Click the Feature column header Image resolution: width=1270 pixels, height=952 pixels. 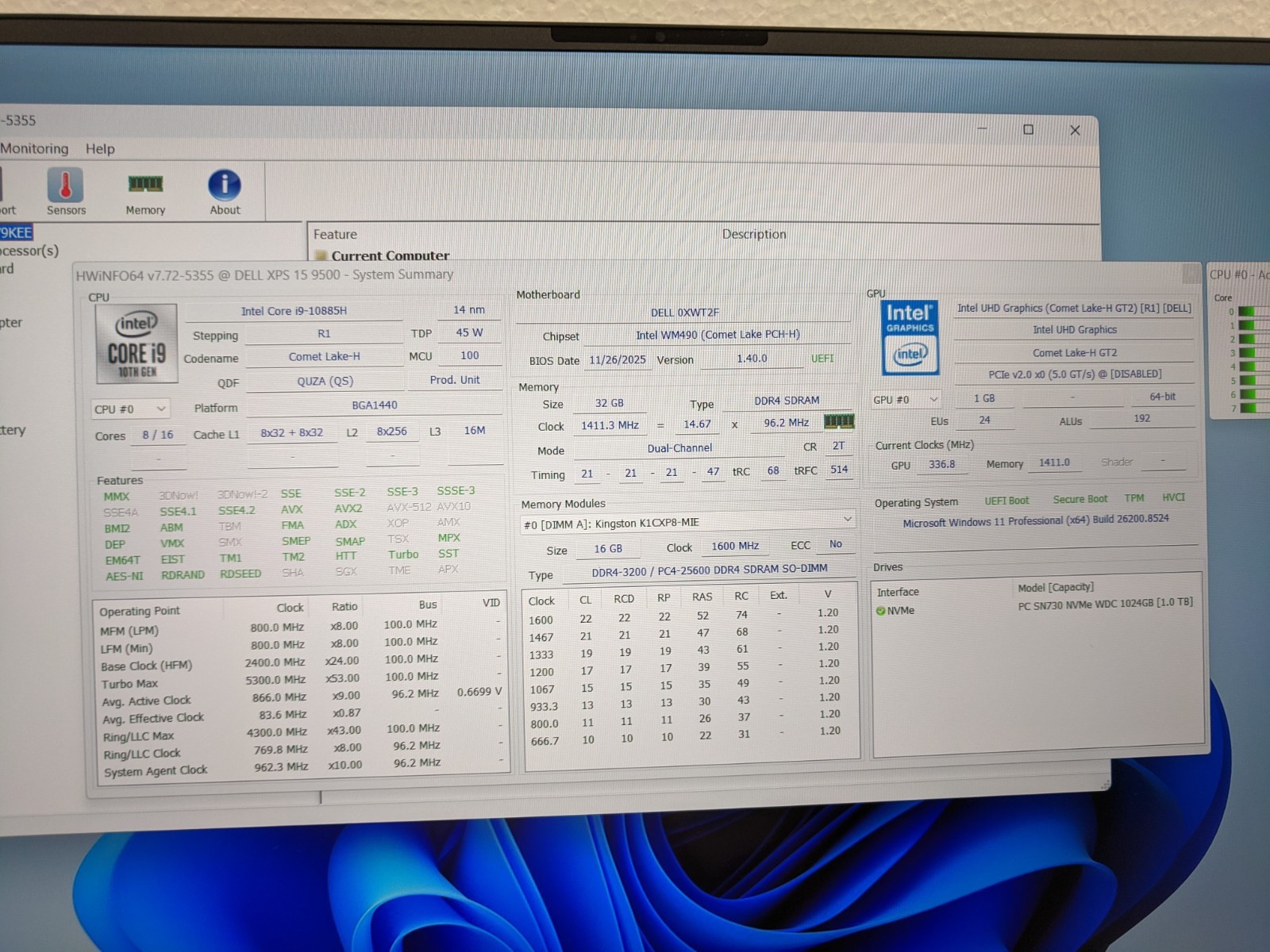tap(335, 235)
